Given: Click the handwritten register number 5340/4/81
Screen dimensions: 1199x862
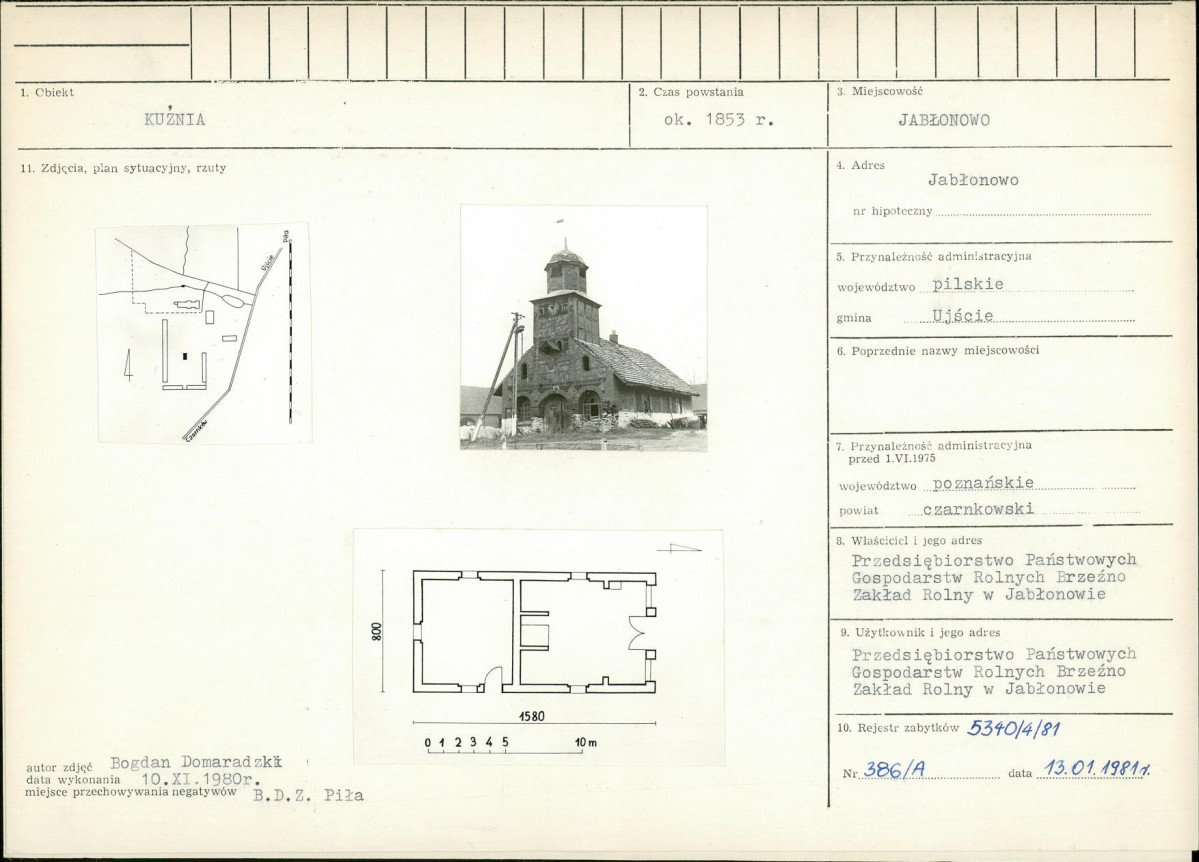Looking at the screenshot, I should click(1014, 728).
